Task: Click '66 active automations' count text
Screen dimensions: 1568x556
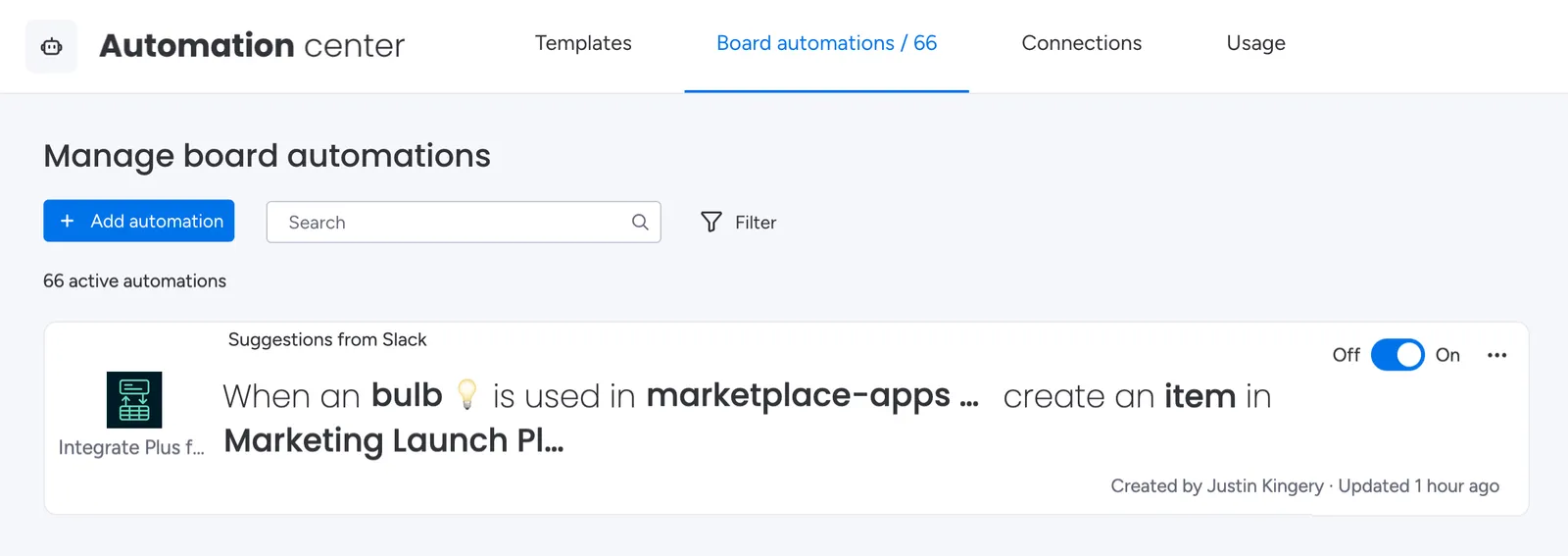Action: tap(134, 281)
